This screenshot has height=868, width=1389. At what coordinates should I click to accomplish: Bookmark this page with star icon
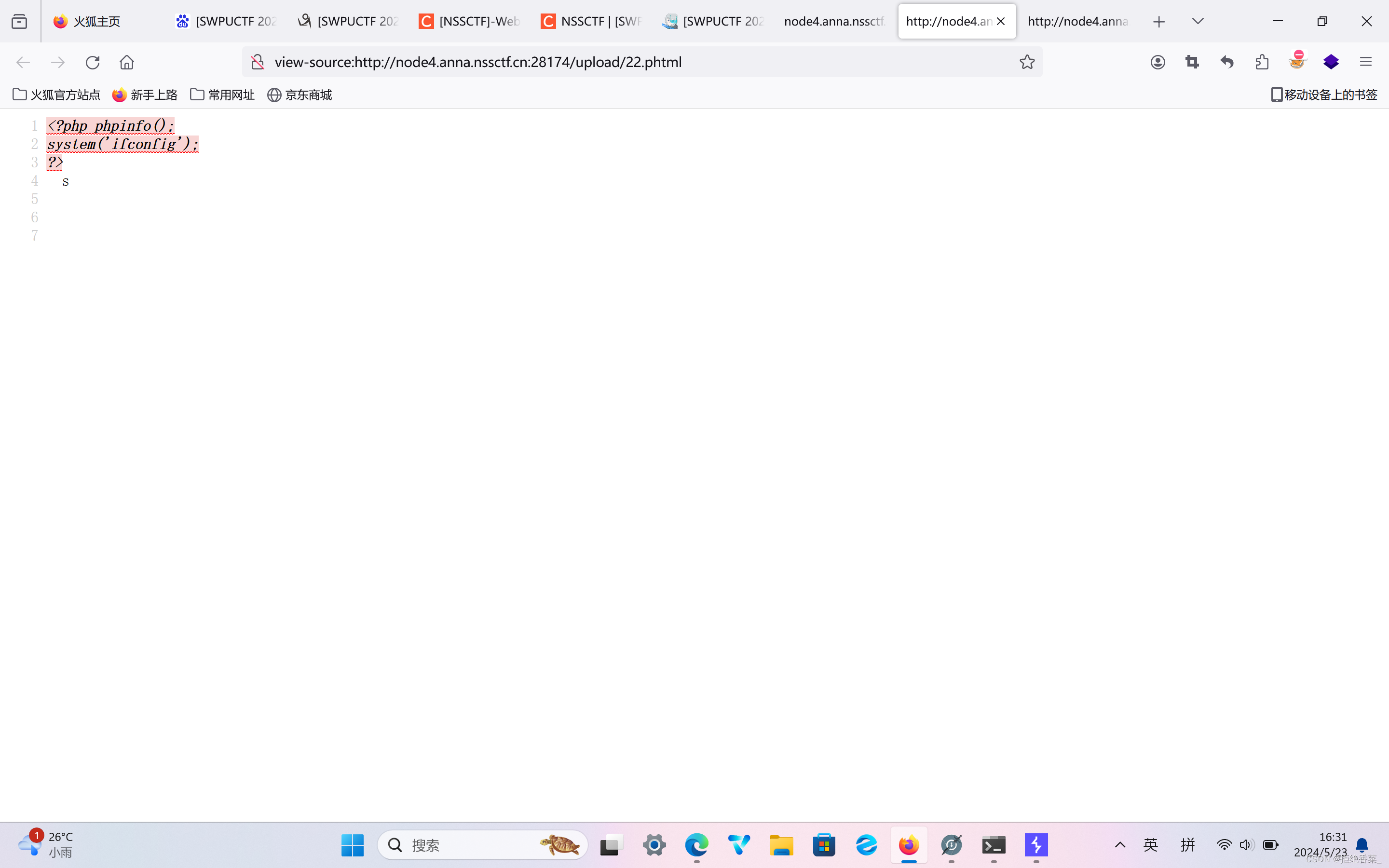[1027, 62]
